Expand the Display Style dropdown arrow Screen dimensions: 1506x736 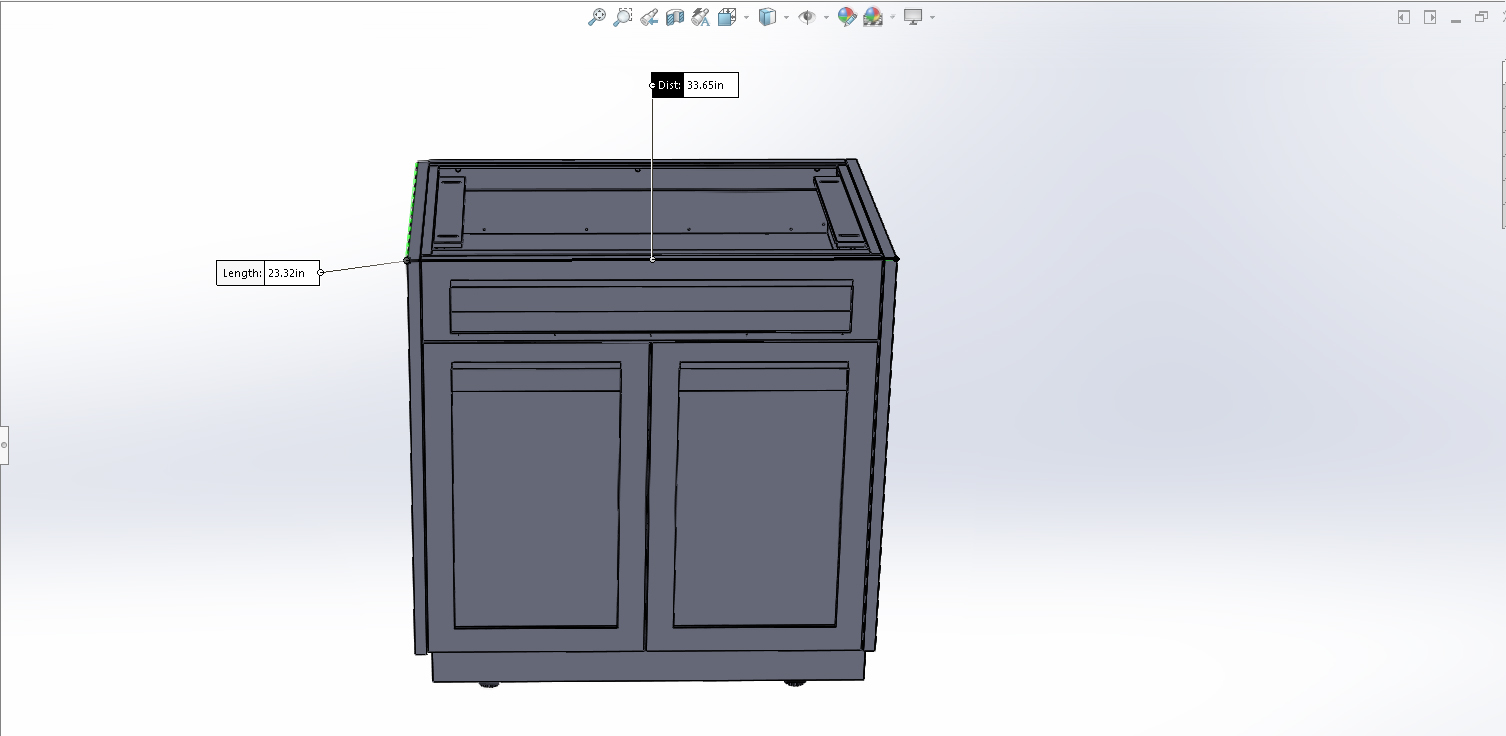pos(786,17)
